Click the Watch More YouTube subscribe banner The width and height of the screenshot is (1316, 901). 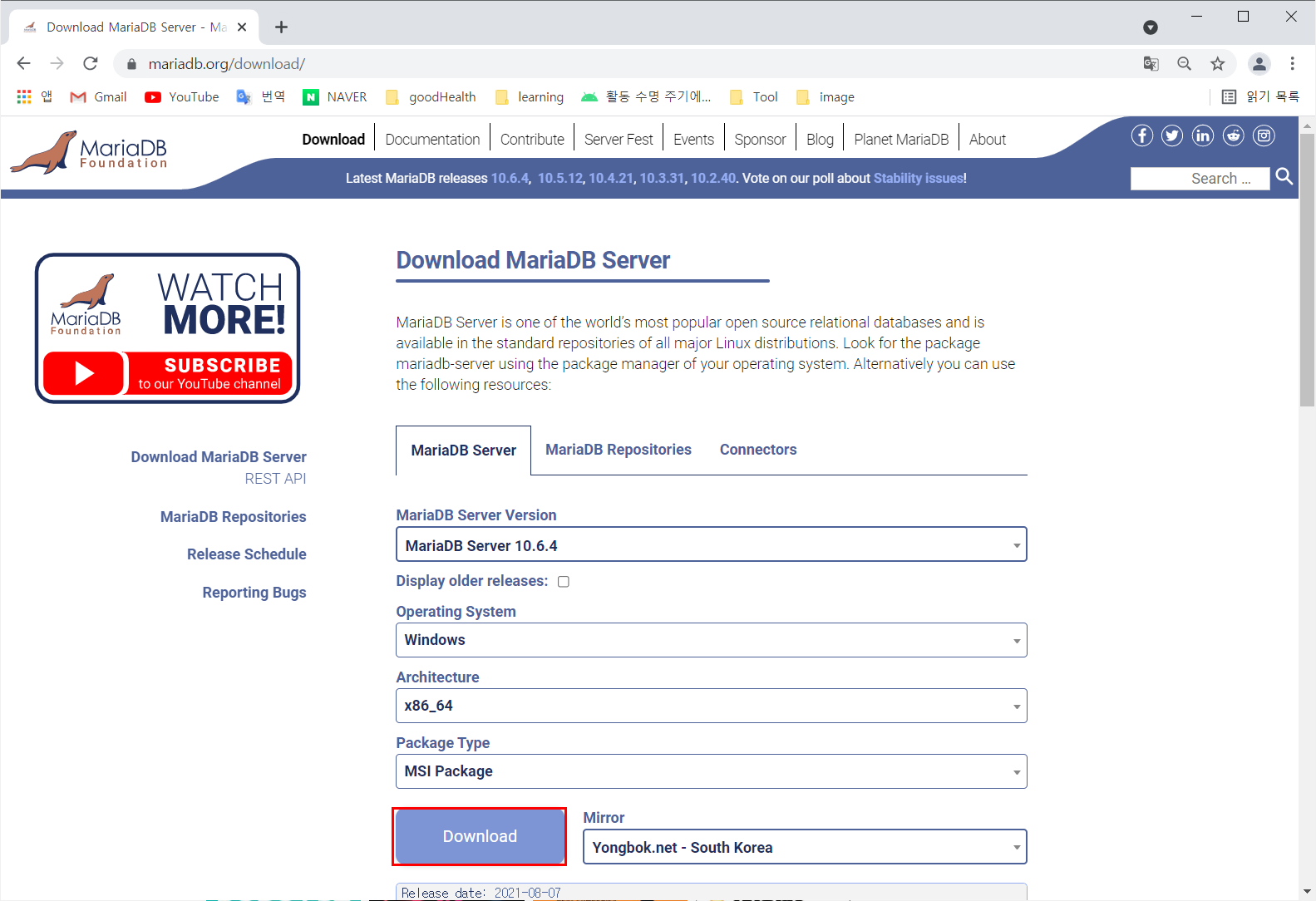click(x=168, y=328)
